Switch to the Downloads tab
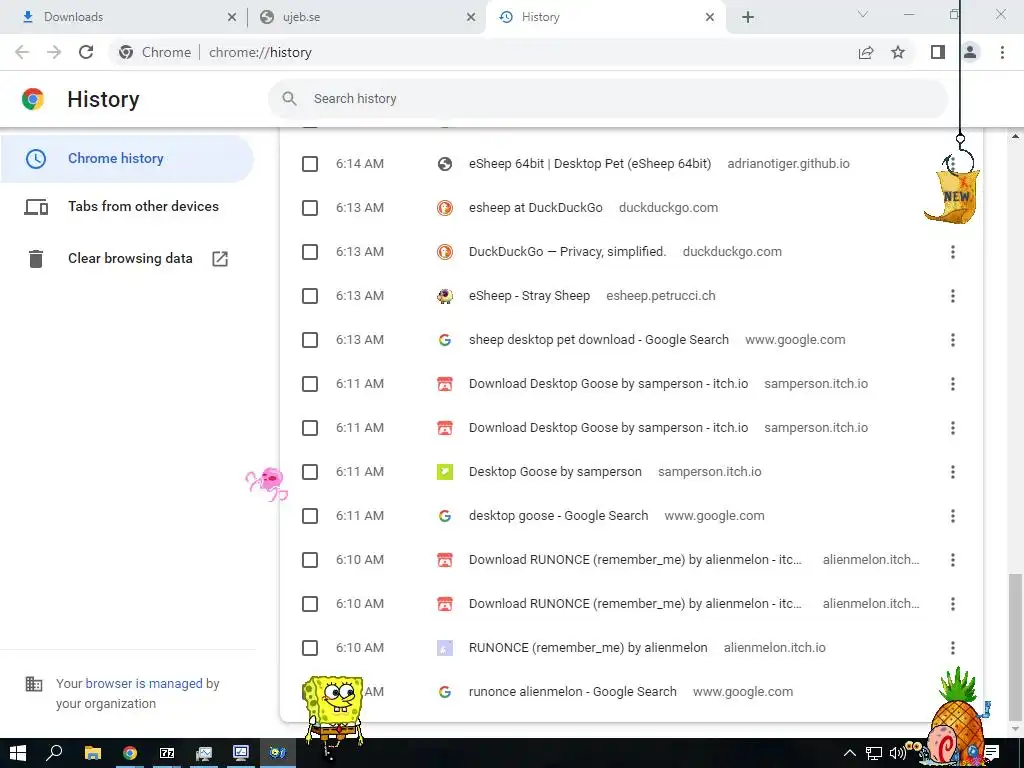1024x768 pixels. tap(124, 18)
